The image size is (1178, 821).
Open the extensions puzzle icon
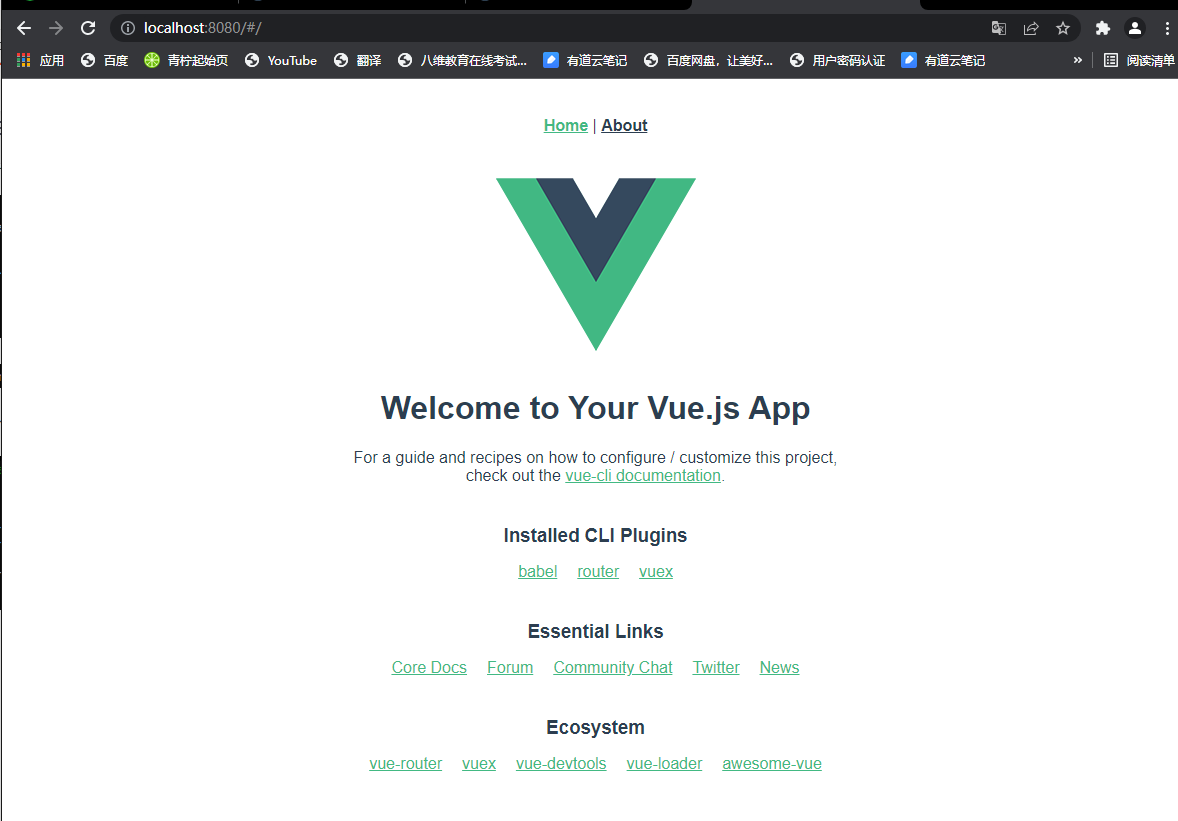pos(1102,29)
